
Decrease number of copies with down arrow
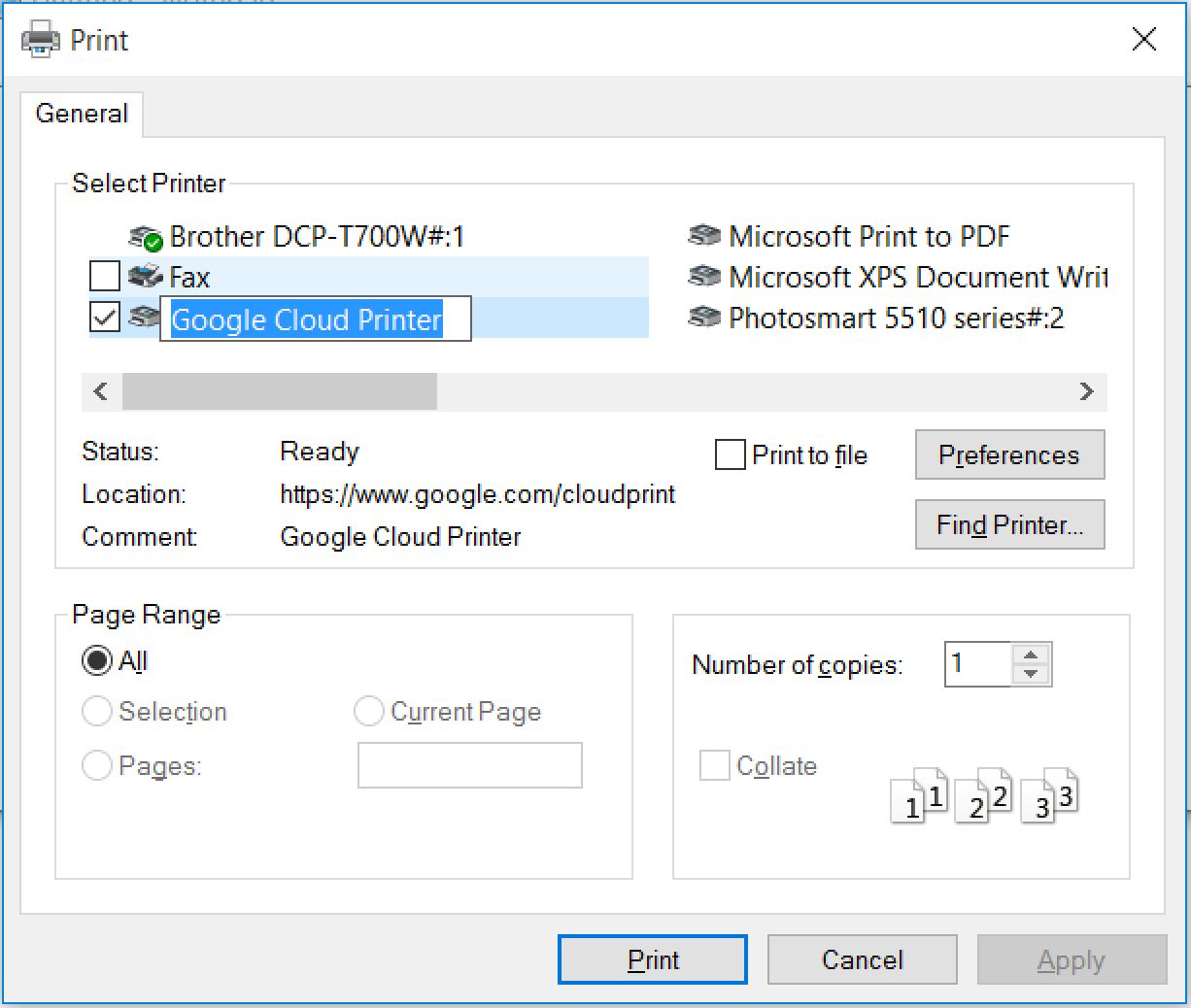[x=1031, y=675]
